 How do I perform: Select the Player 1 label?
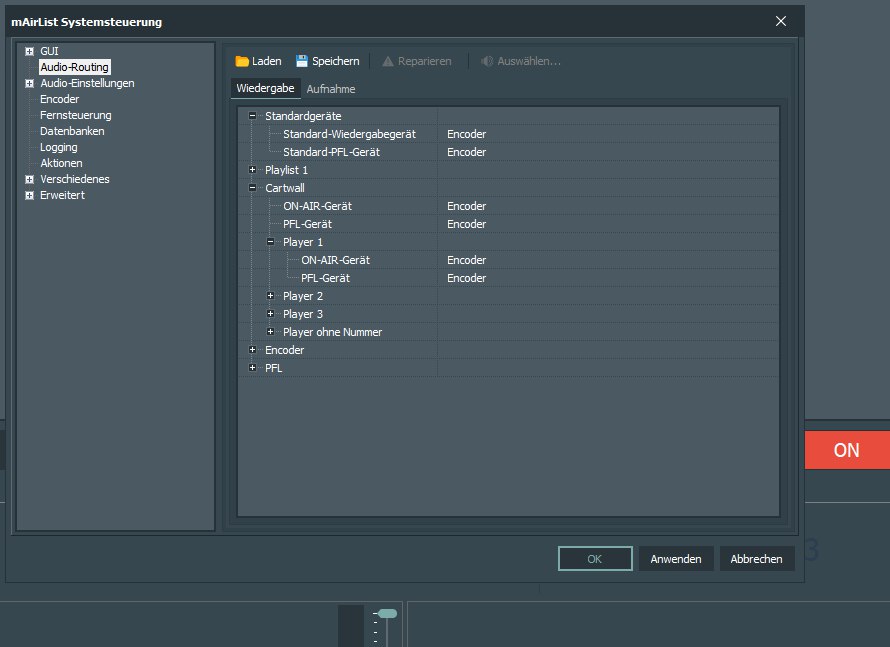pyautogui.click(x=303, y=242)
